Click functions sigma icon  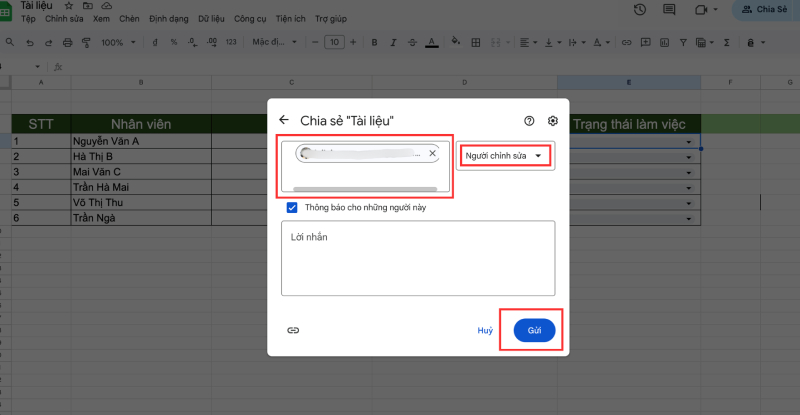pos(727,43)
